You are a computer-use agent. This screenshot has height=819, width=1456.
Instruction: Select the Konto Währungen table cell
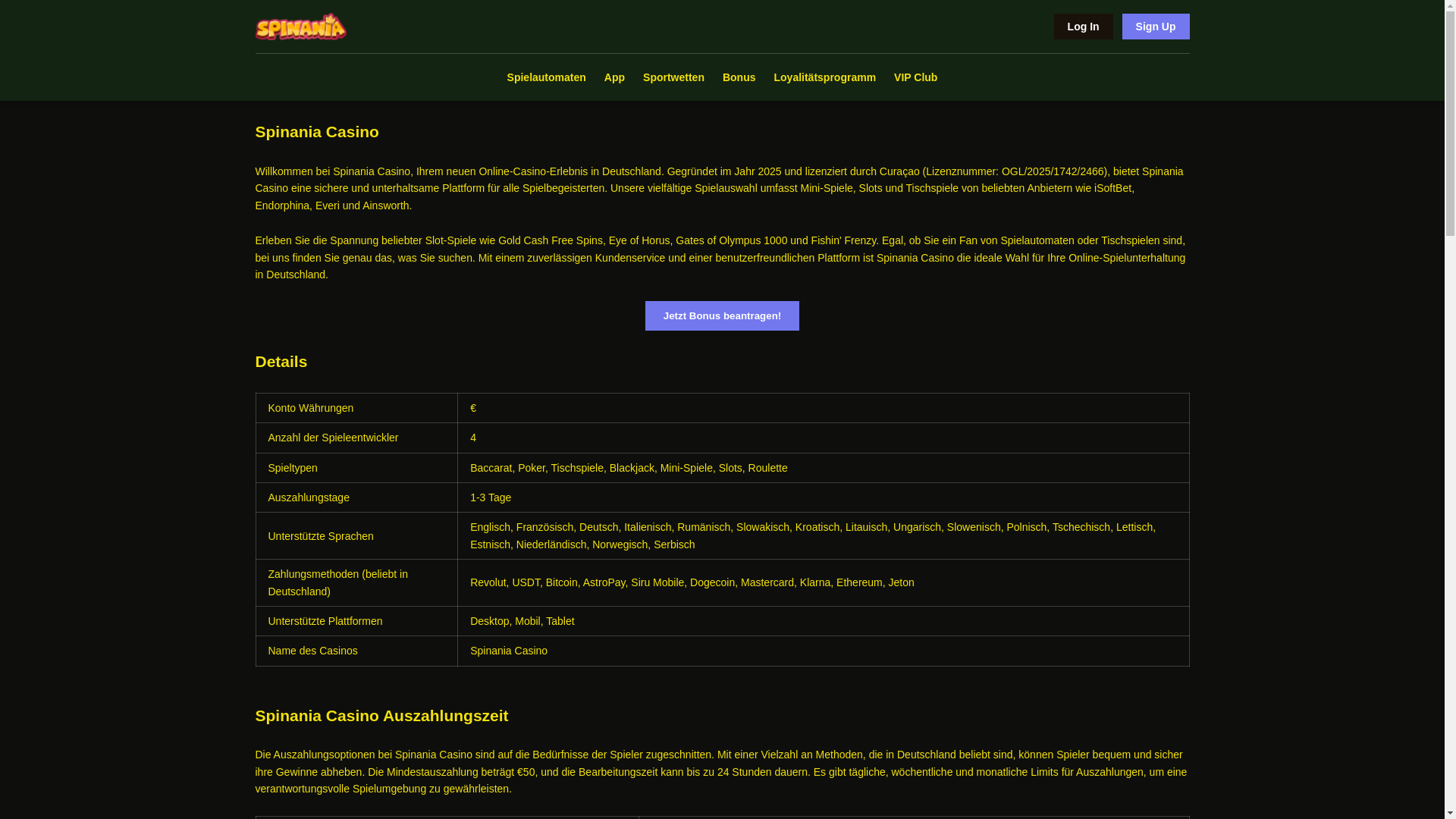[x=356, y=408]
